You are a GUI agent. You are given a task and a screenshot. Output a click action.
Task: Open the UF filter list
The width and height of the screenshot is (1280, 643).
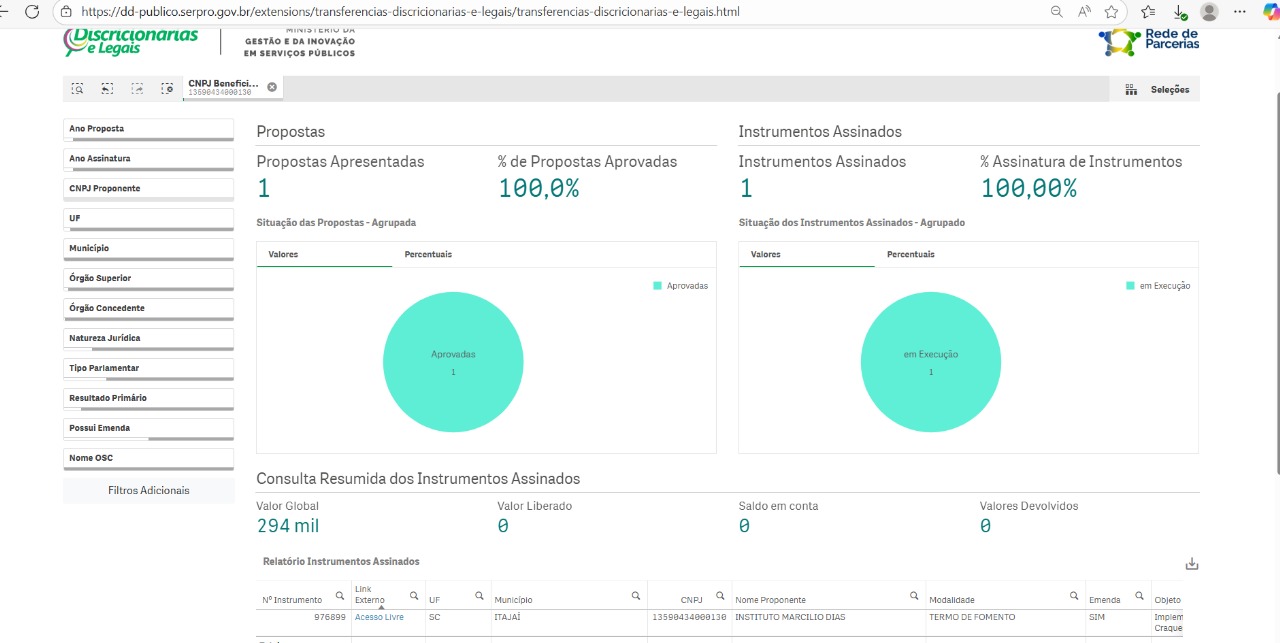[148, 218]
